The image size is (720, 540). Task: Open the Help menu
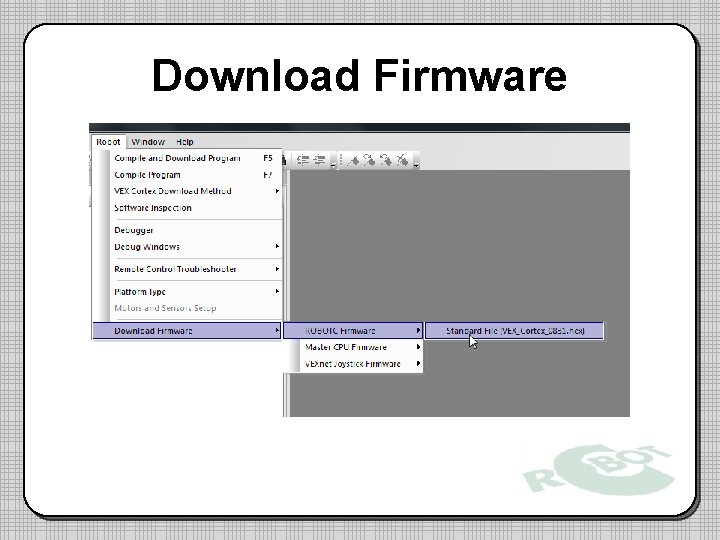[x=185, y=142]
